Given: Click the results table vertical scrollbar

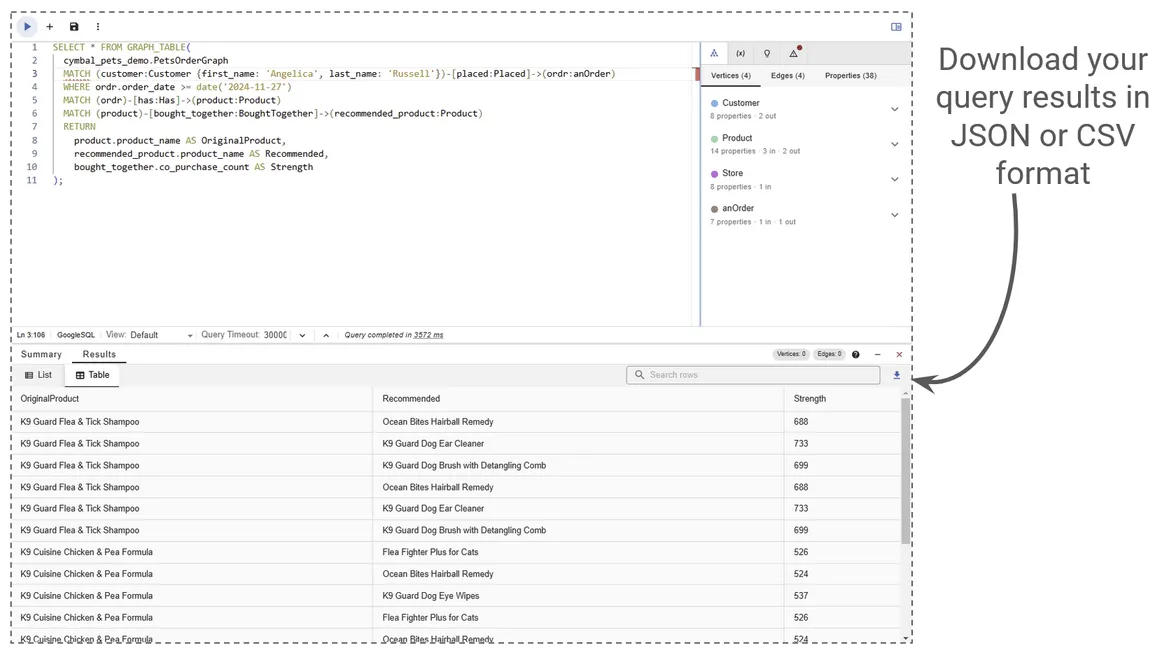Looking at the screenshot, I should [905, 471].
